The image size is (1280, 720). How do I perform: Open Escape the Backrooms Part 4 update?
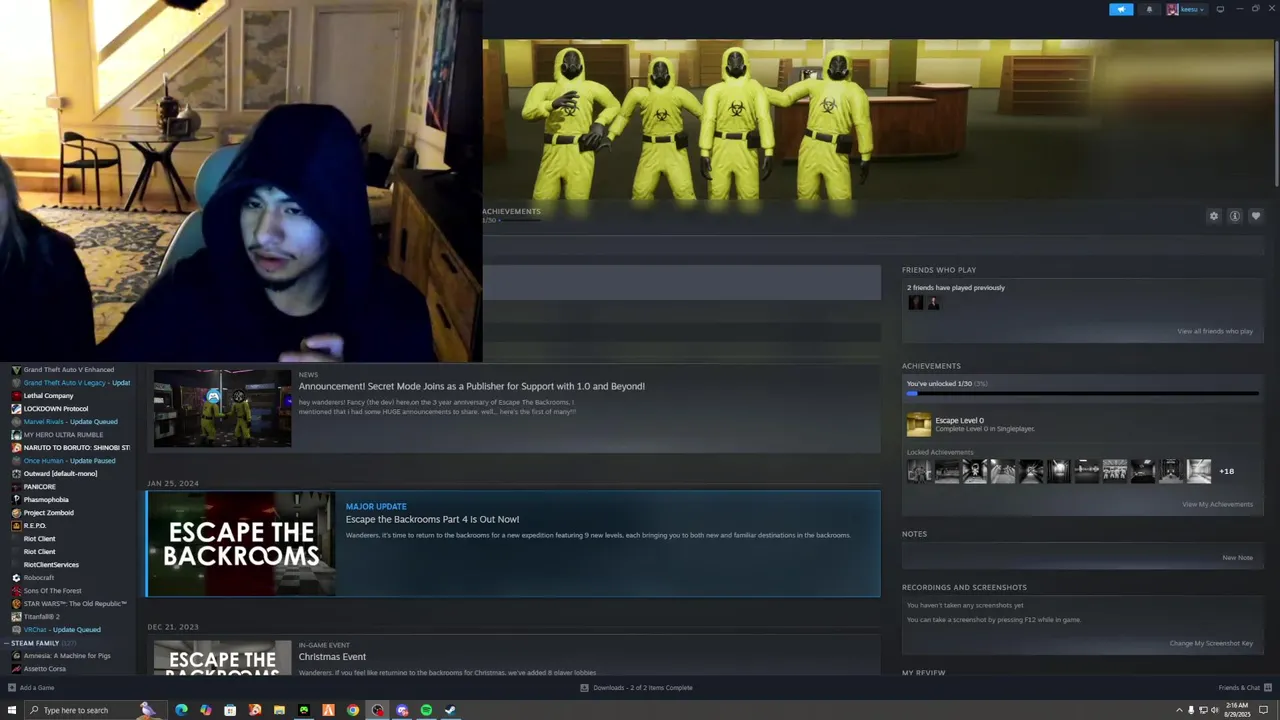pyautogui.click(x=432, y=519)
